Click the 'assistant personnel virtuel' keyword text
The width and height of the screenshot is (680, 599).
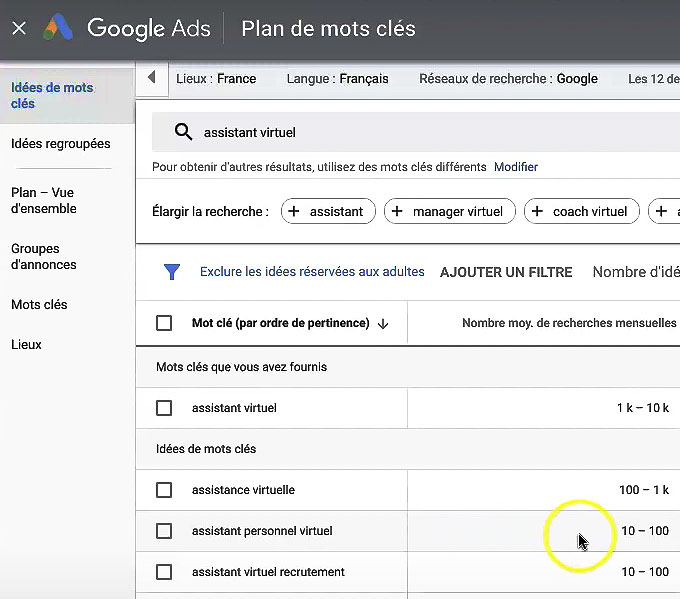[x=262, y=531]
